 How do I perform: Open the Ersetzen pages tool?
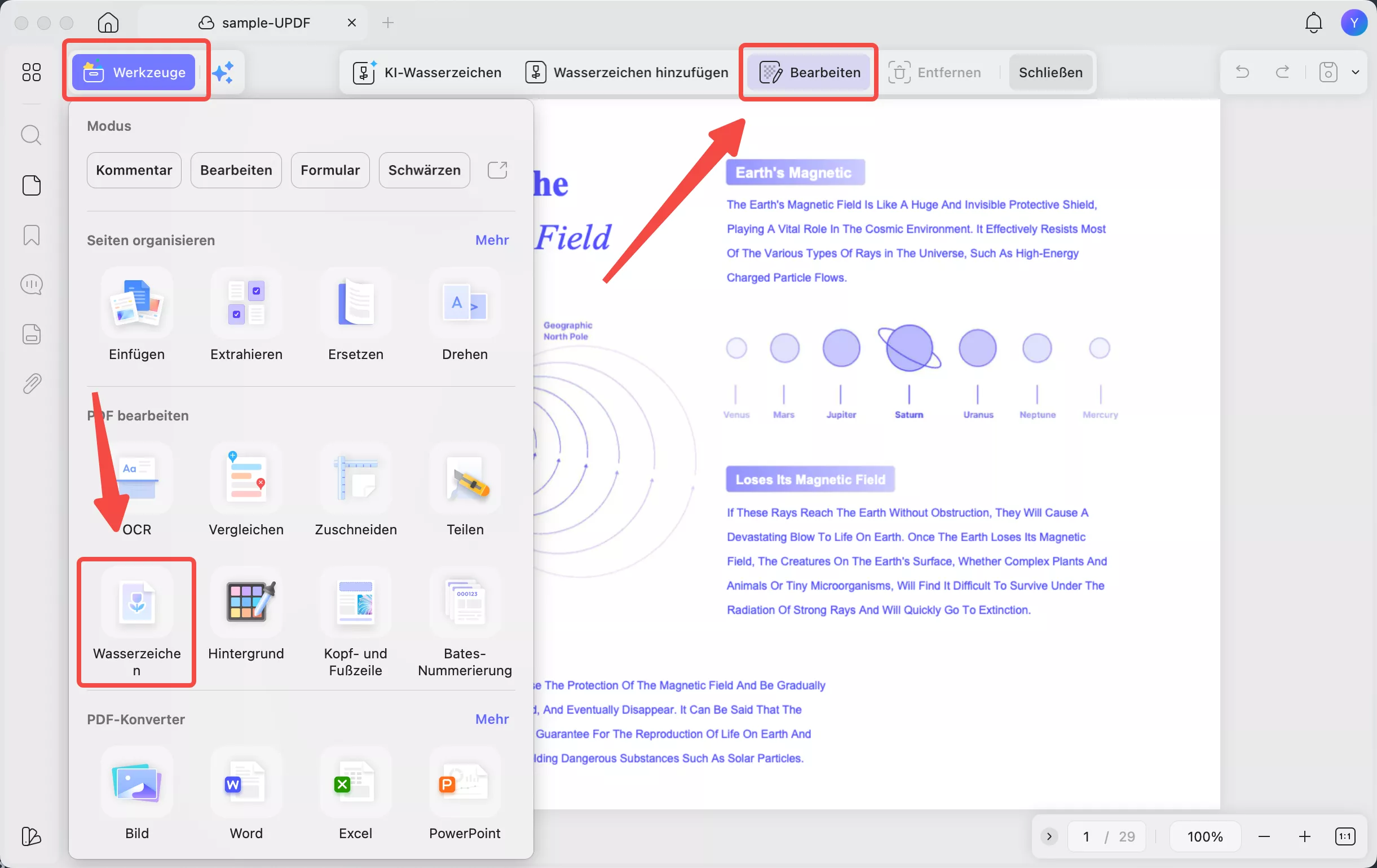pos(356,316)
